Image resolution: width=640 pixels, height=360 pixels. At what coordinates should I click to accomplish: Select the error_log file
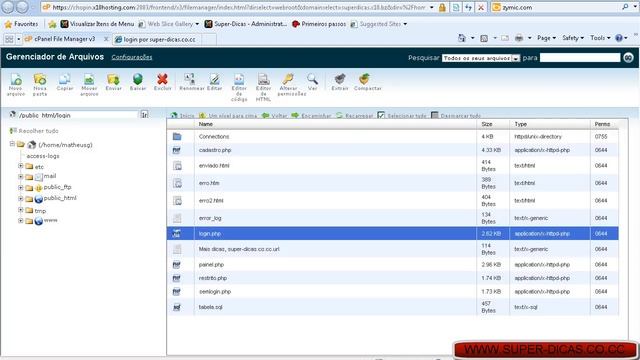[x=393, y=218]
